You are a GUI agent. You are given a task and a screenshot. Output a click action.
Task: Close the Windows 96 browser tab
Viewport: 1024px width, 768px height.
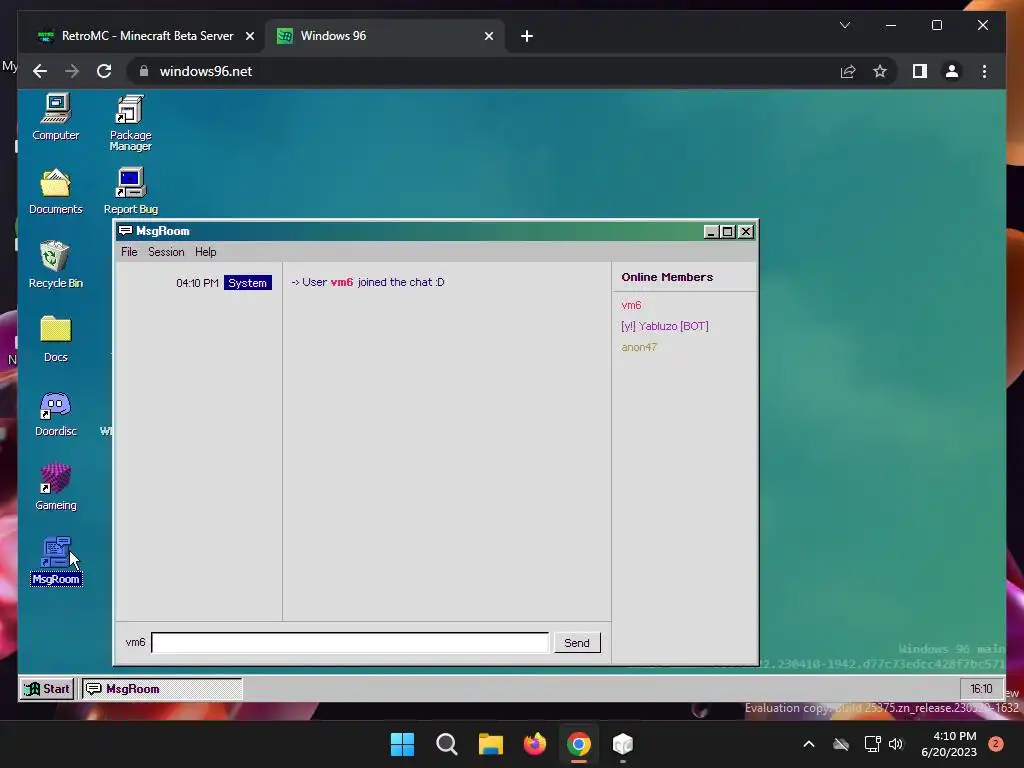click(488, 36)
